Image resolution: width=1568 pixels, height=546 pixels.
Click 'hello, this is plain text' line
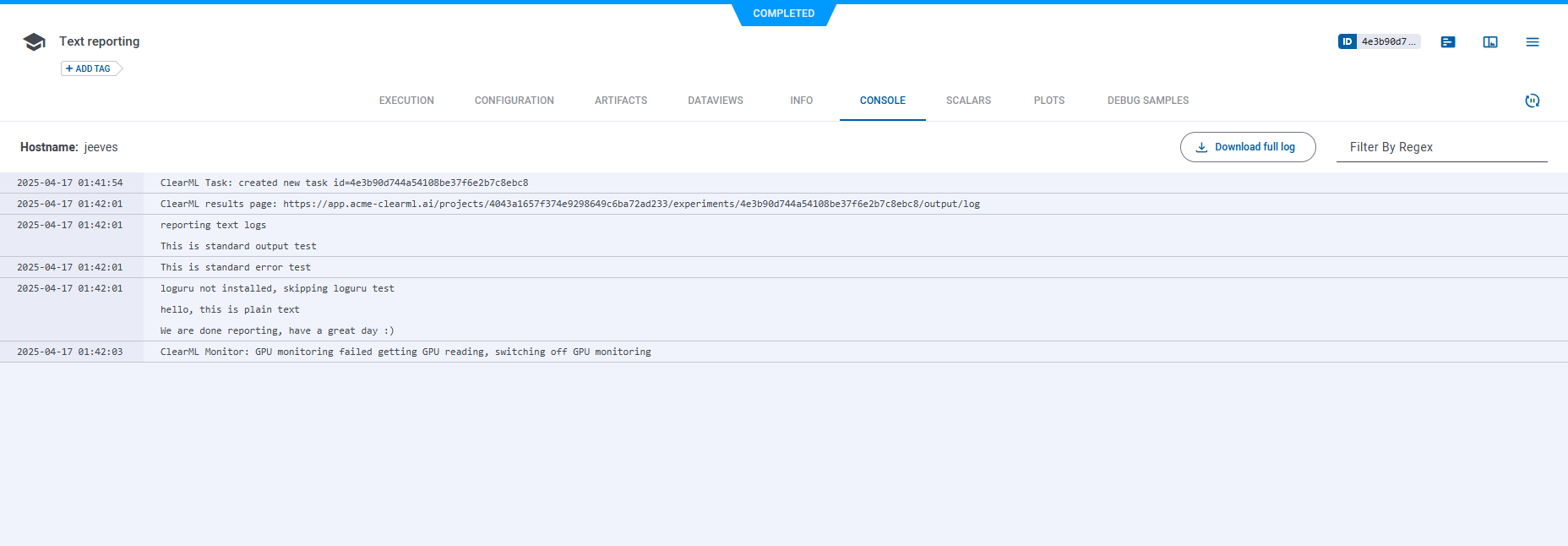tap(230, 309)
